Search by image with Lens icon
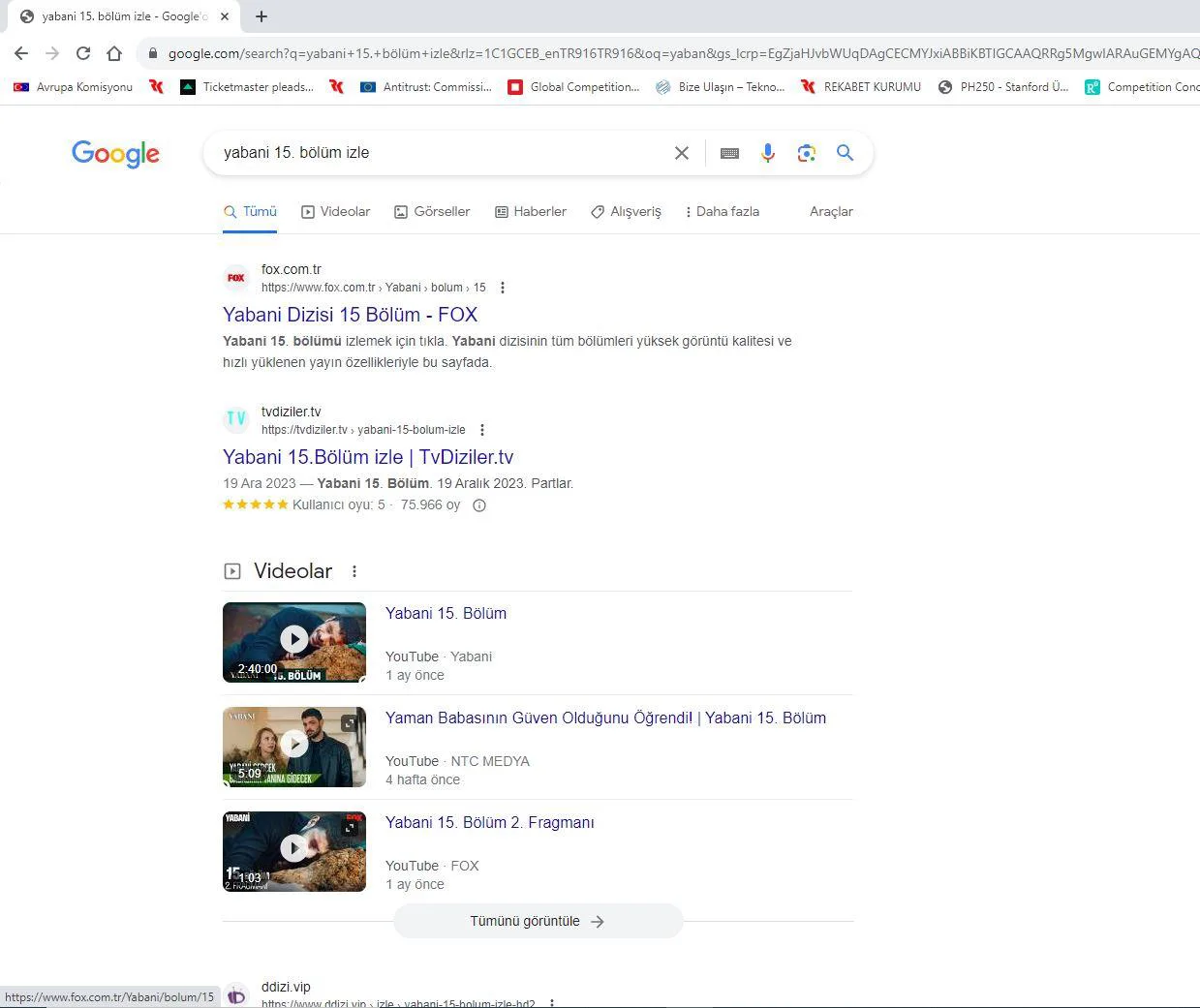1200x1008 pixels. pyautogui.click(x=806, y=153)
